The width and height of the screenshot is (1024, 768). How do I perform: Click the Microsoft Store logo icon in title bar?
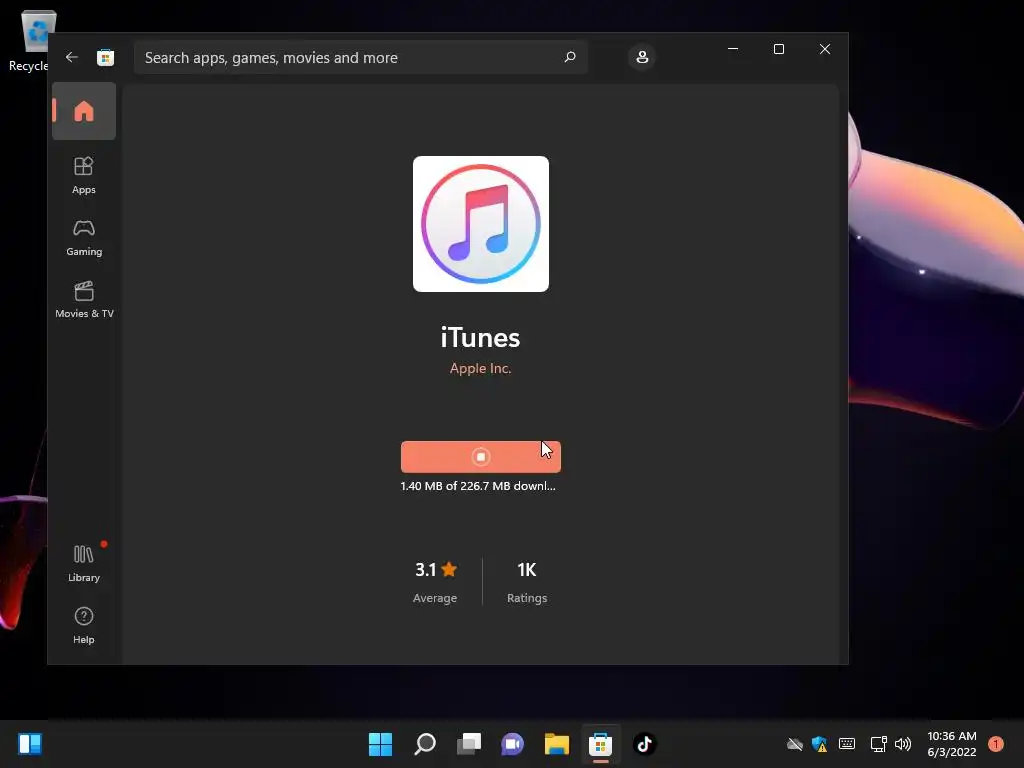[x=105, y=57]
